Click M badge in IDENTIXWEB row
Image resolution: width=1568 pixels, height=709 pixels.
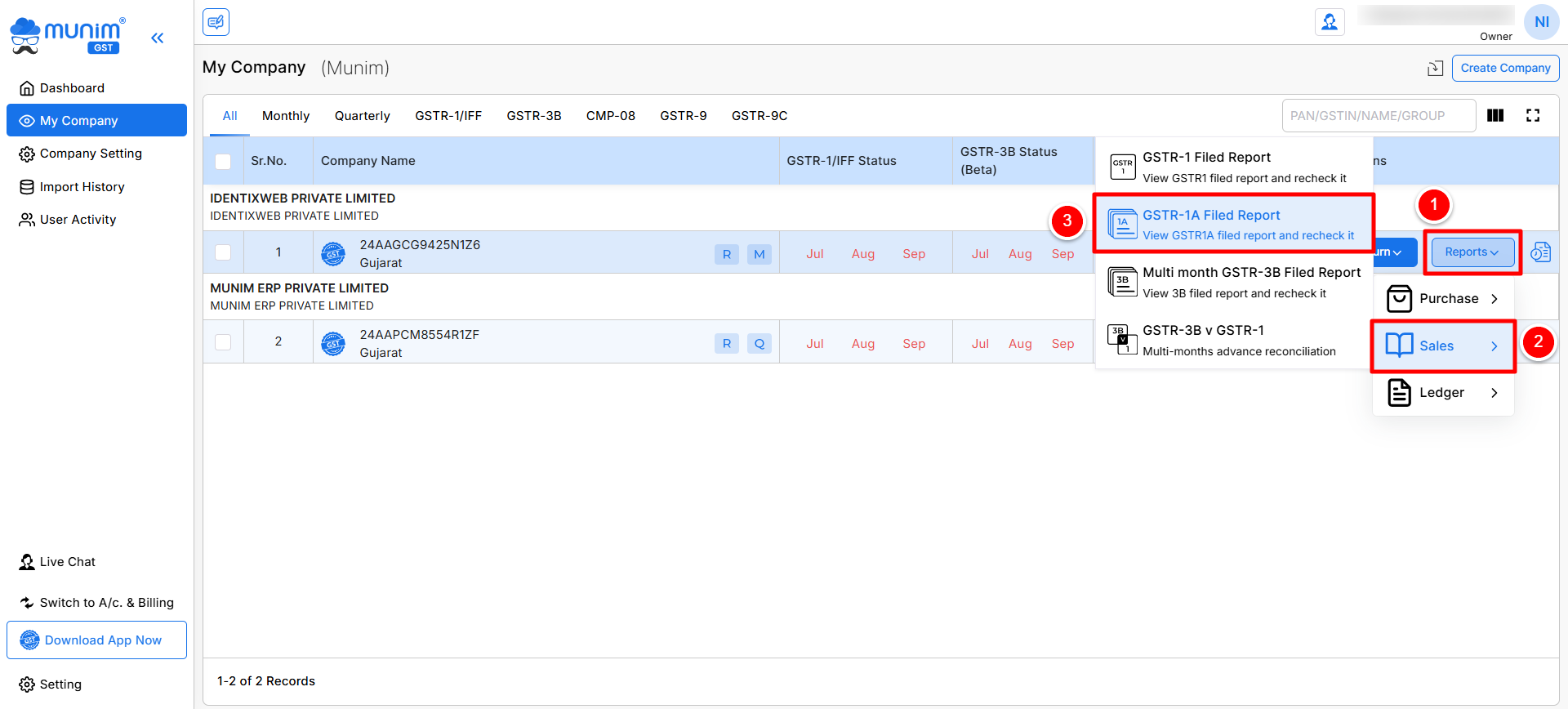click(x=759, y=254)
